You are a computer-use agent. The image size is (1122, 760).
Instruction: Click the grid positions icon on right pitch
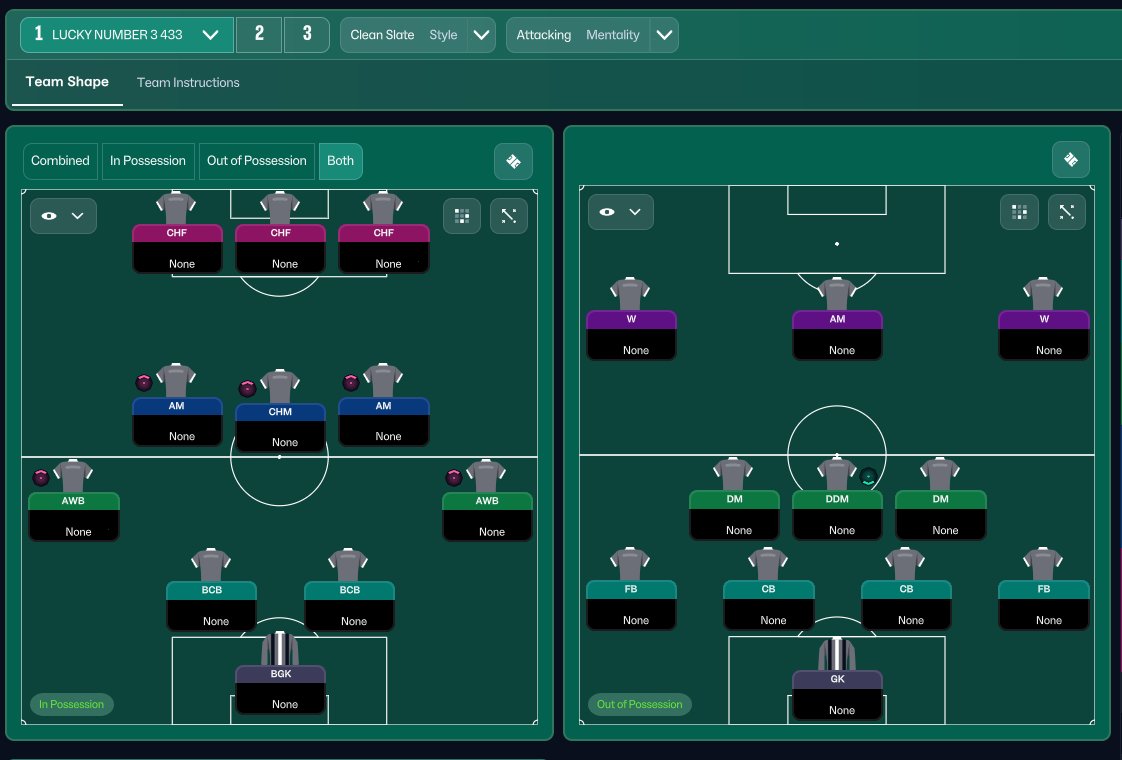click(1019, 212)
